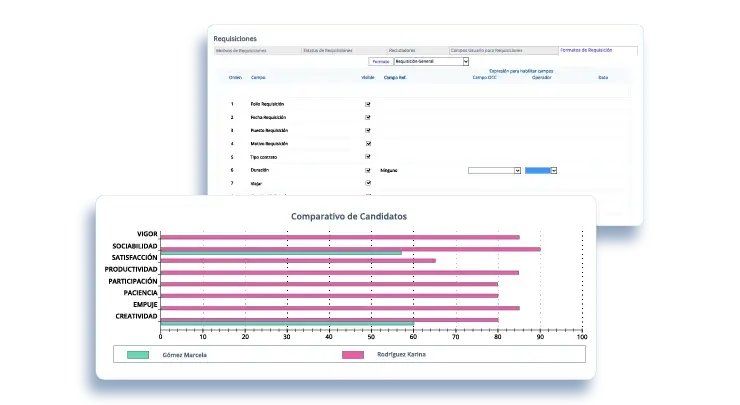Toggle Visible checkbox for Fecha Requisición
The height and width of the screenshot is (405, 740).
click(368, 117)
